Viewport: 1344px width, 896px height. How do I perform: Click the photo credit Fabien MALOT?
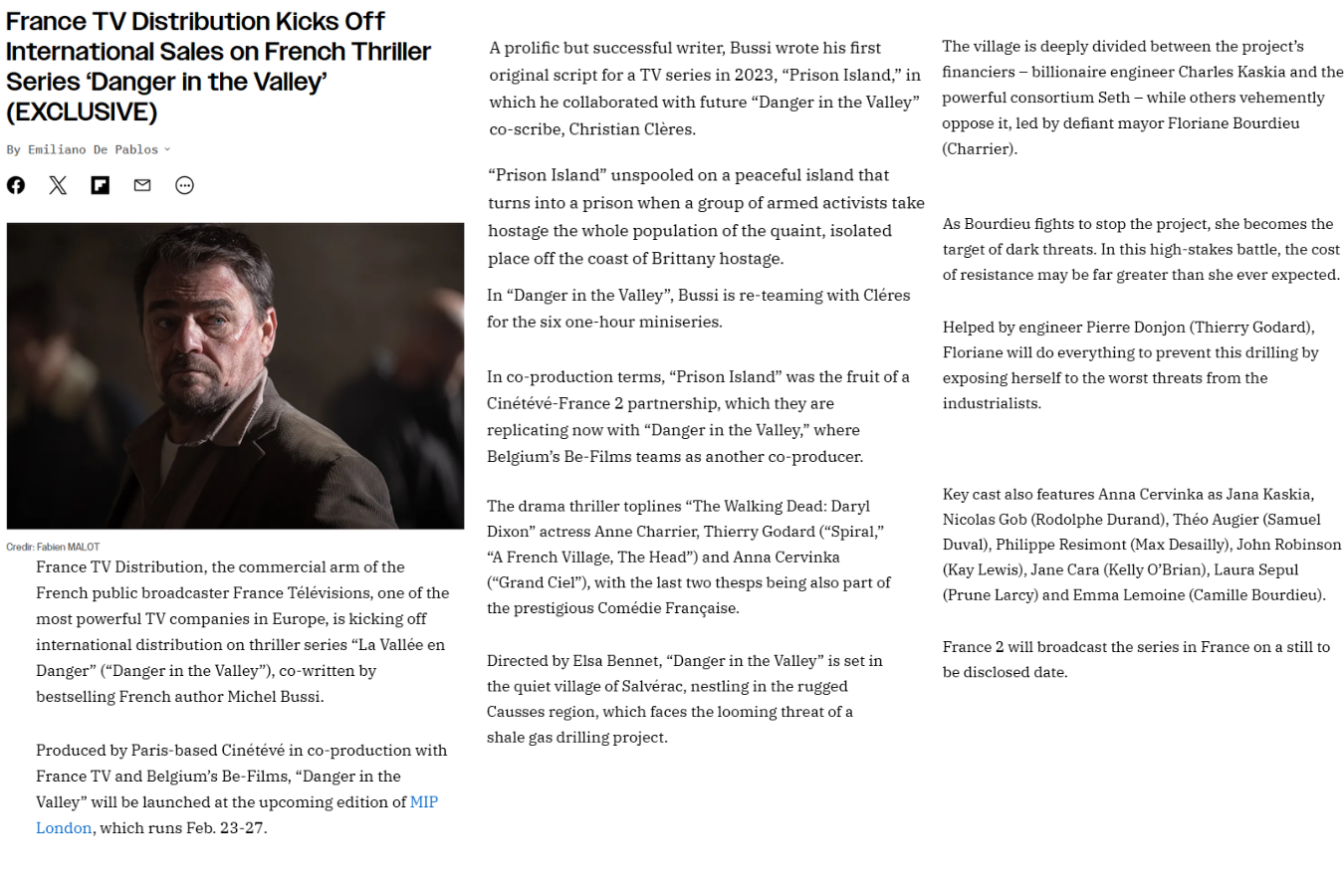pyautogui.click(x=53, y=547)
